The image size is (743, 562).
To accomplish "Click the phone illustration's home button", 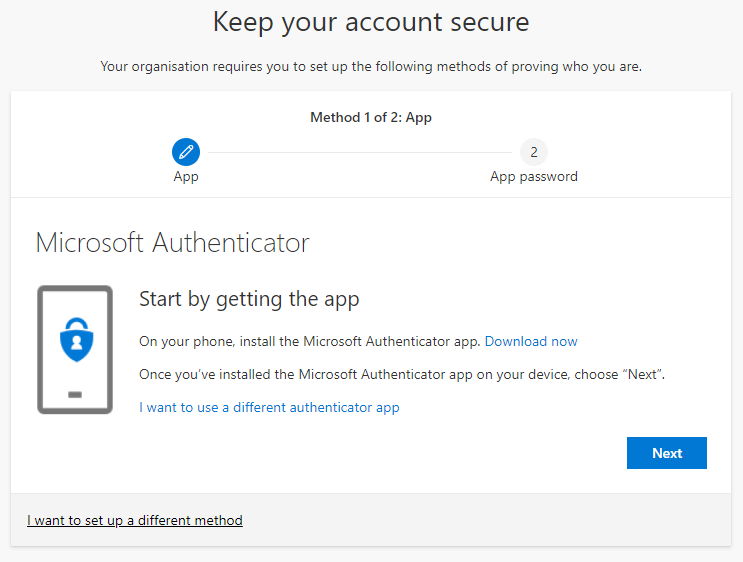I will click(x=75, y=395).
